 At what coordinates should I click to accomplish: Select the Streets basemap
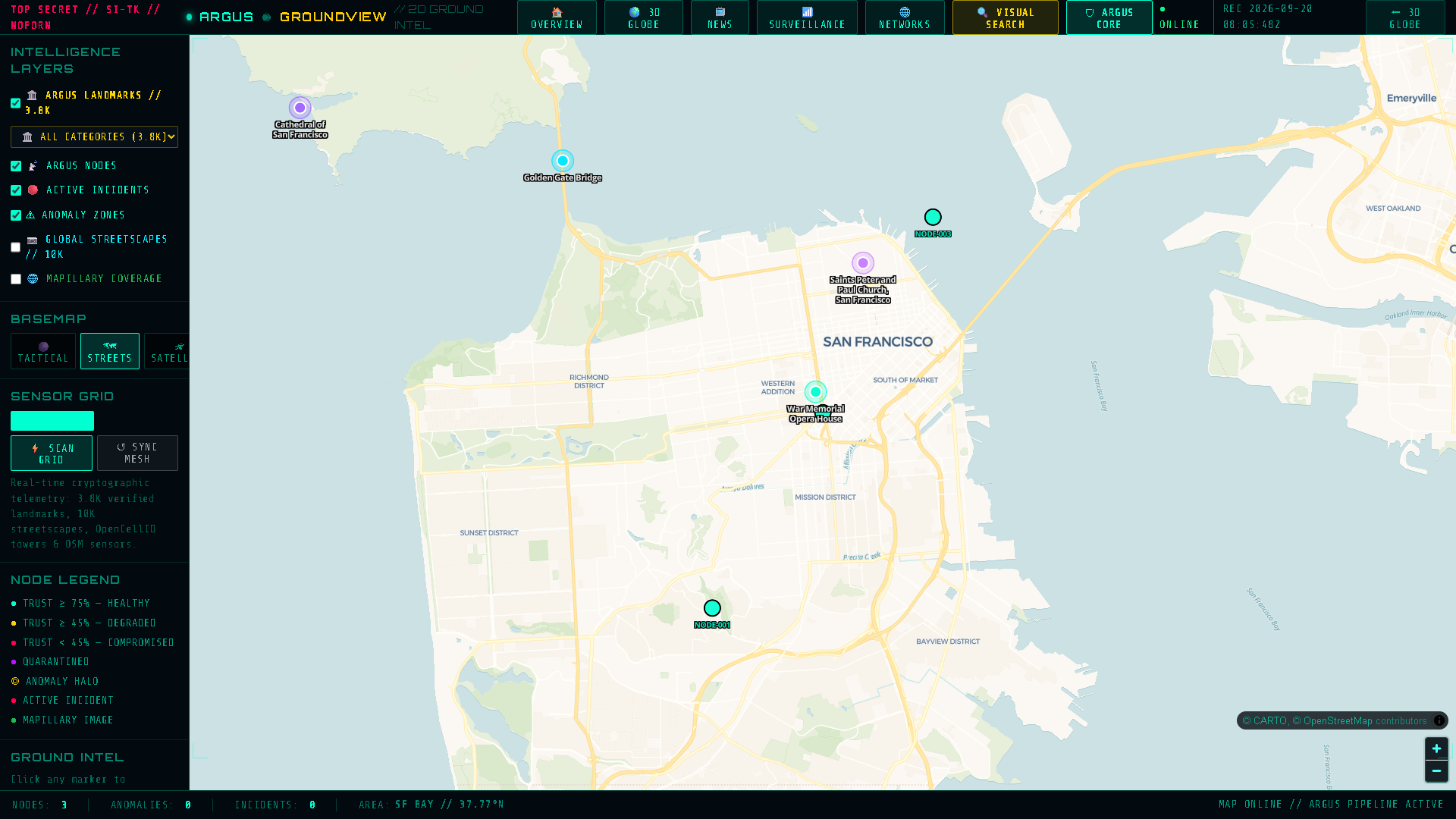tap(110, 351)
